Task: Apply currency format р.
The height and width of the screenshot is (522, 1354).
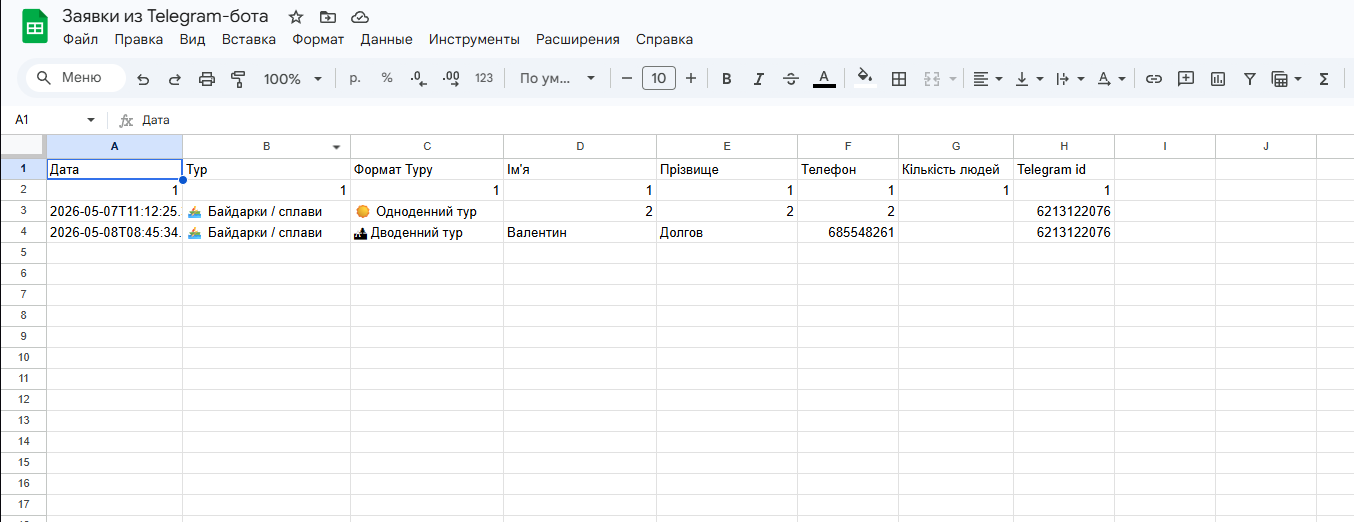Action: click(x=355, y=78)
